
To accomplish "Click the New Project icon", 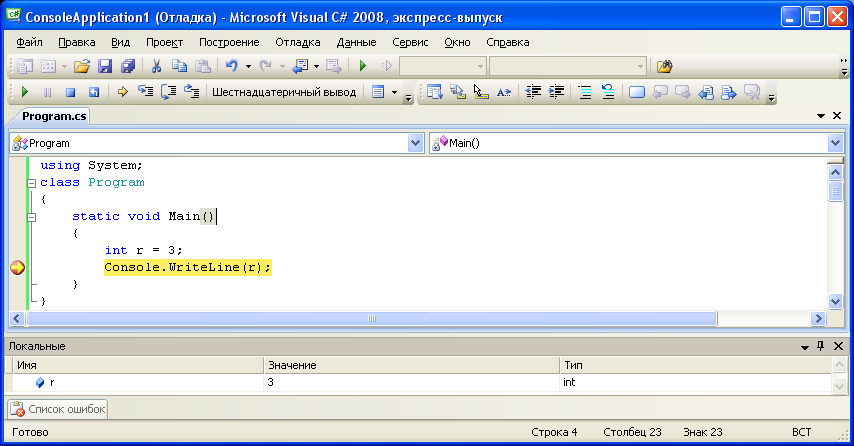I will (25, 66).
